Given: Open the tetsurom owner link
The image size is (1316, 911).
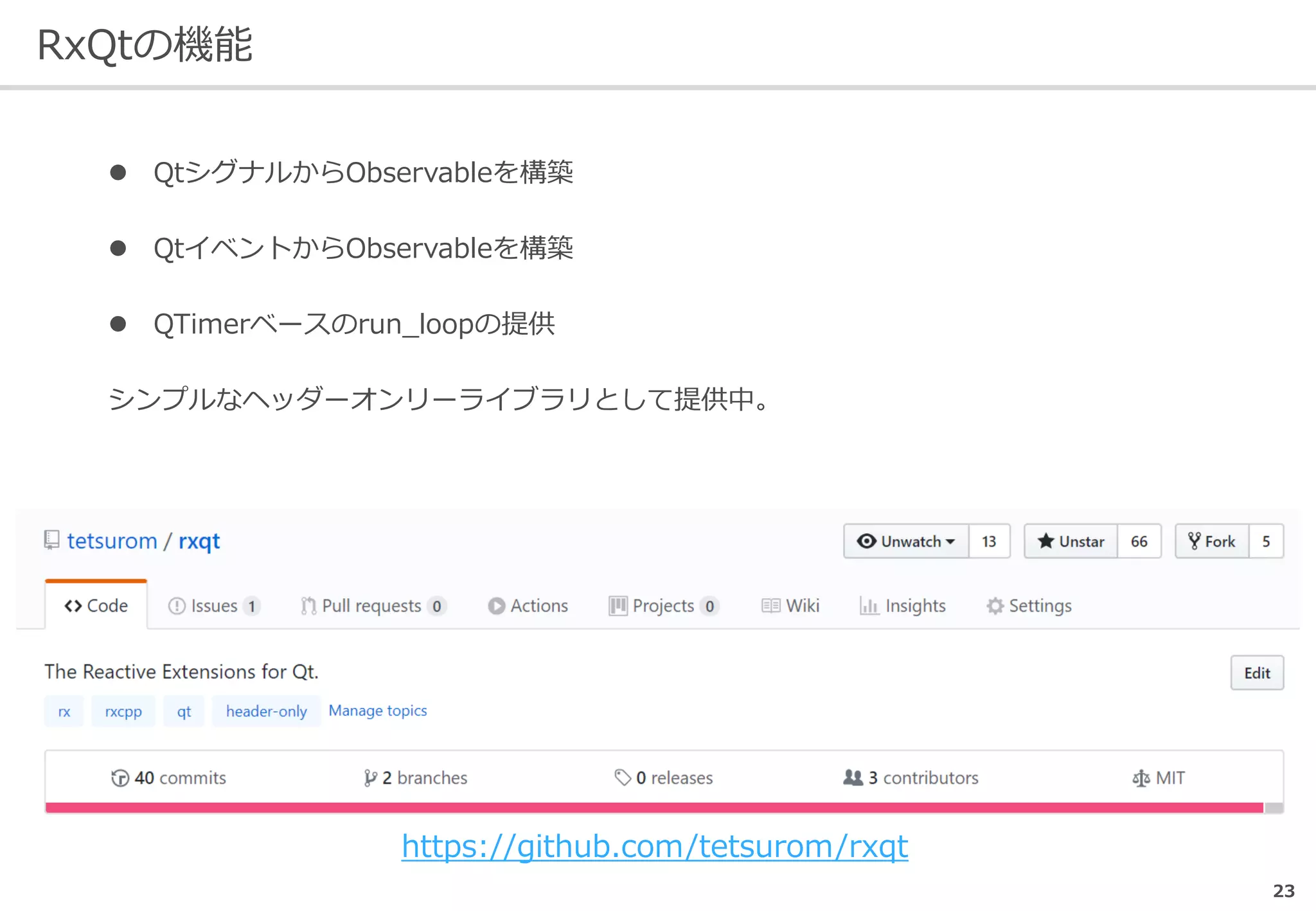Looking at the screenshot, I should (x=112, y=541).
